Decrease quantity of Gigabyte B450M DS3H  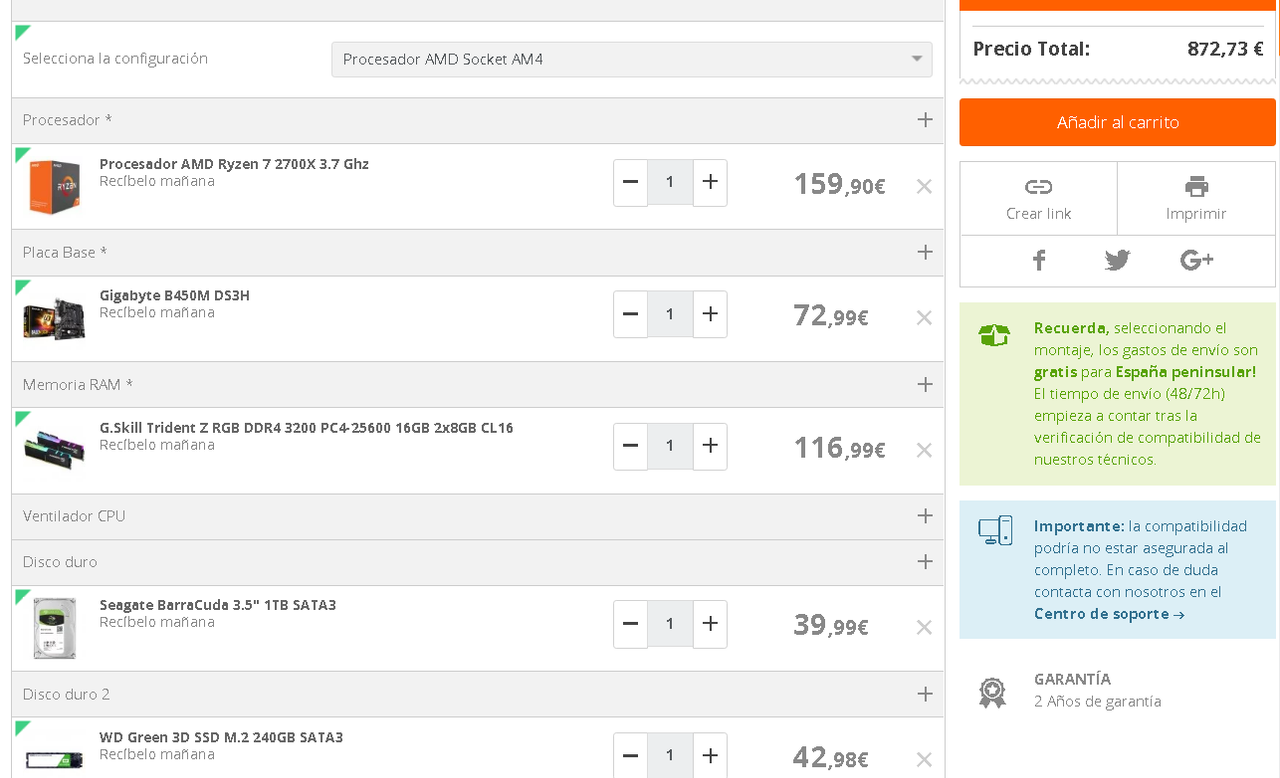point(630,314)
